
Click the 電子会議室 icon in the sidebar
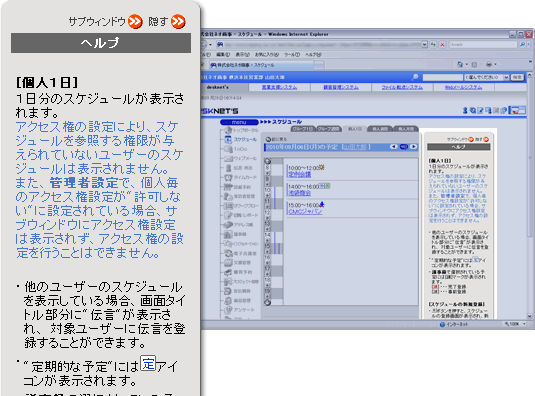[x=228, y=253]
